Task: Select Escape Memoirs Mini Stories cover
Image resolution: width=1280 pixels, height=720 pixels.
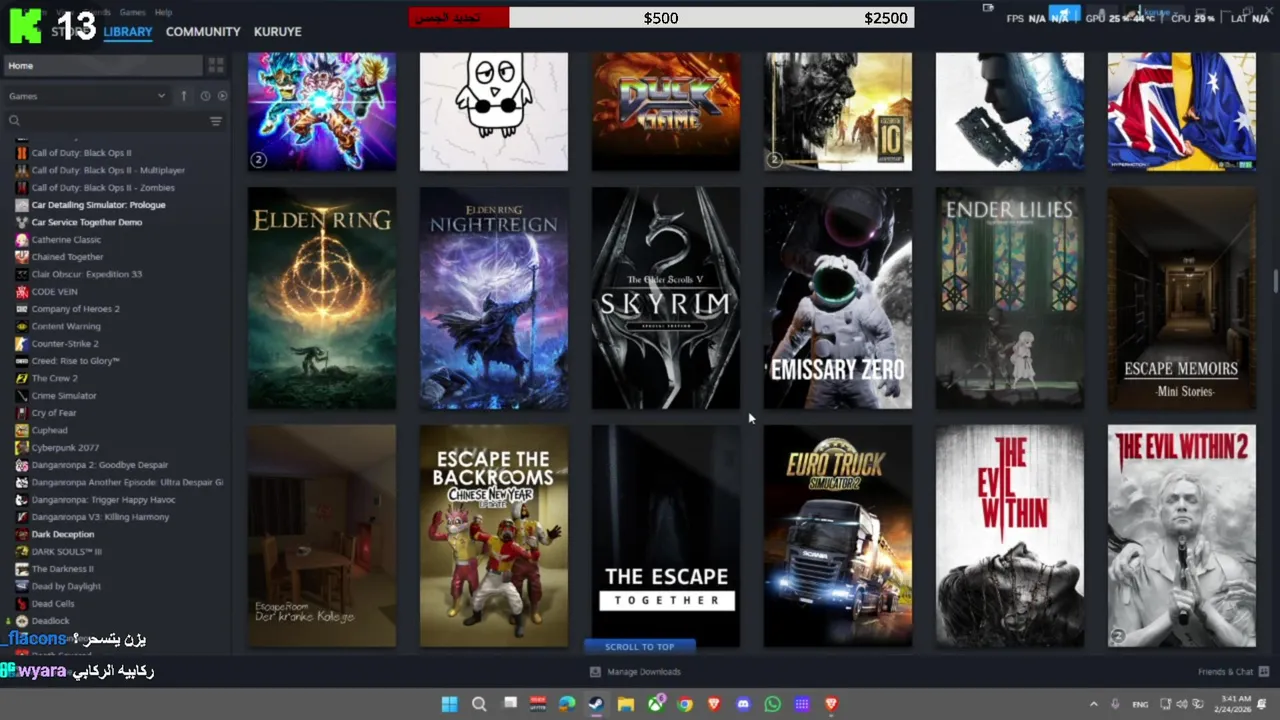Action: coord(1182,298)
